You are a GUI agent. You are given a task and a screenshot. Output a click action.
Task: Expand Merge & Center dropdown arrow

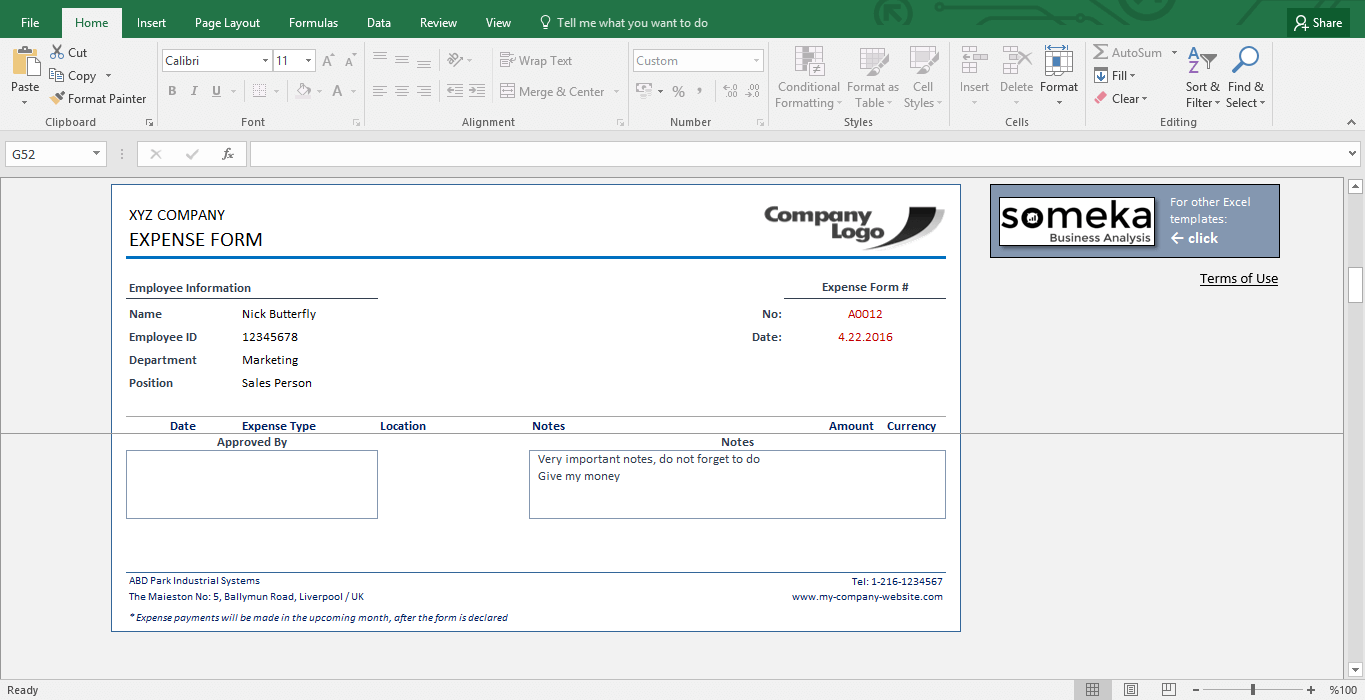click(616, 91)
